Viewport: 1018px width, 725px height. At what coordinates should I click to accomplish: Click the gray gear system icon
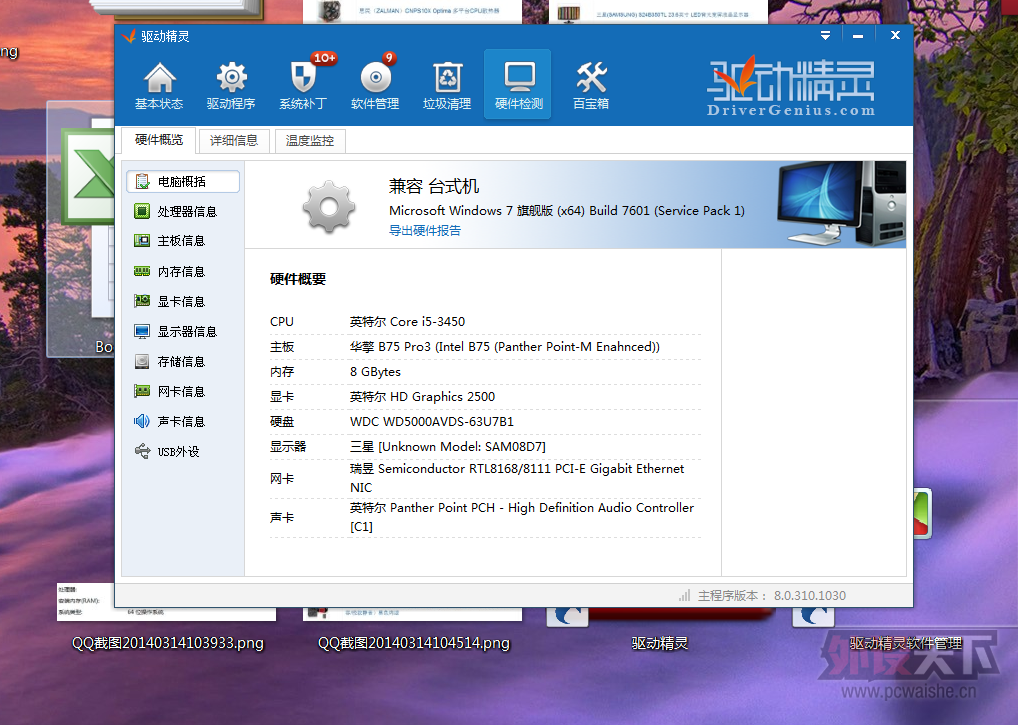[329, 207]
